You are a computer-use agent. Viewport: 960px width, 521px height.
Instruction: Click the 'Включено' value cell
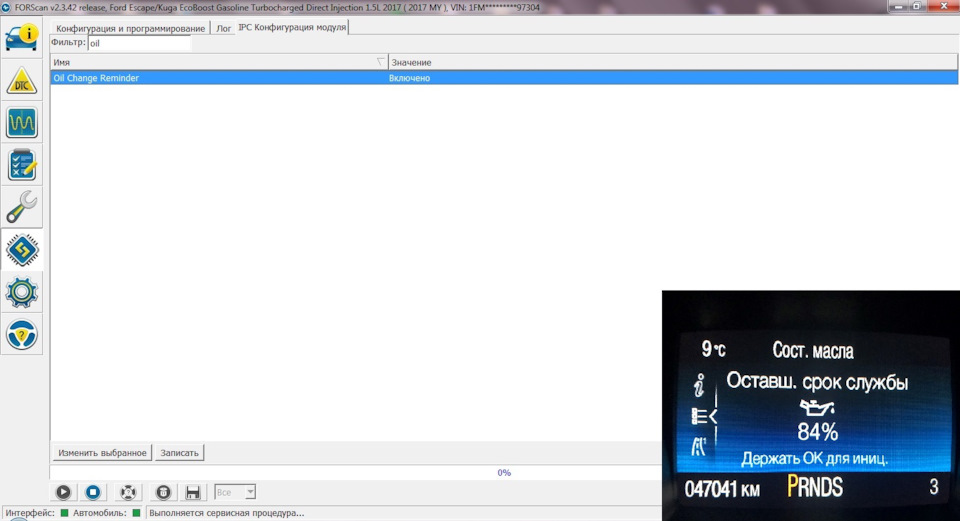[x=410, y=78]
